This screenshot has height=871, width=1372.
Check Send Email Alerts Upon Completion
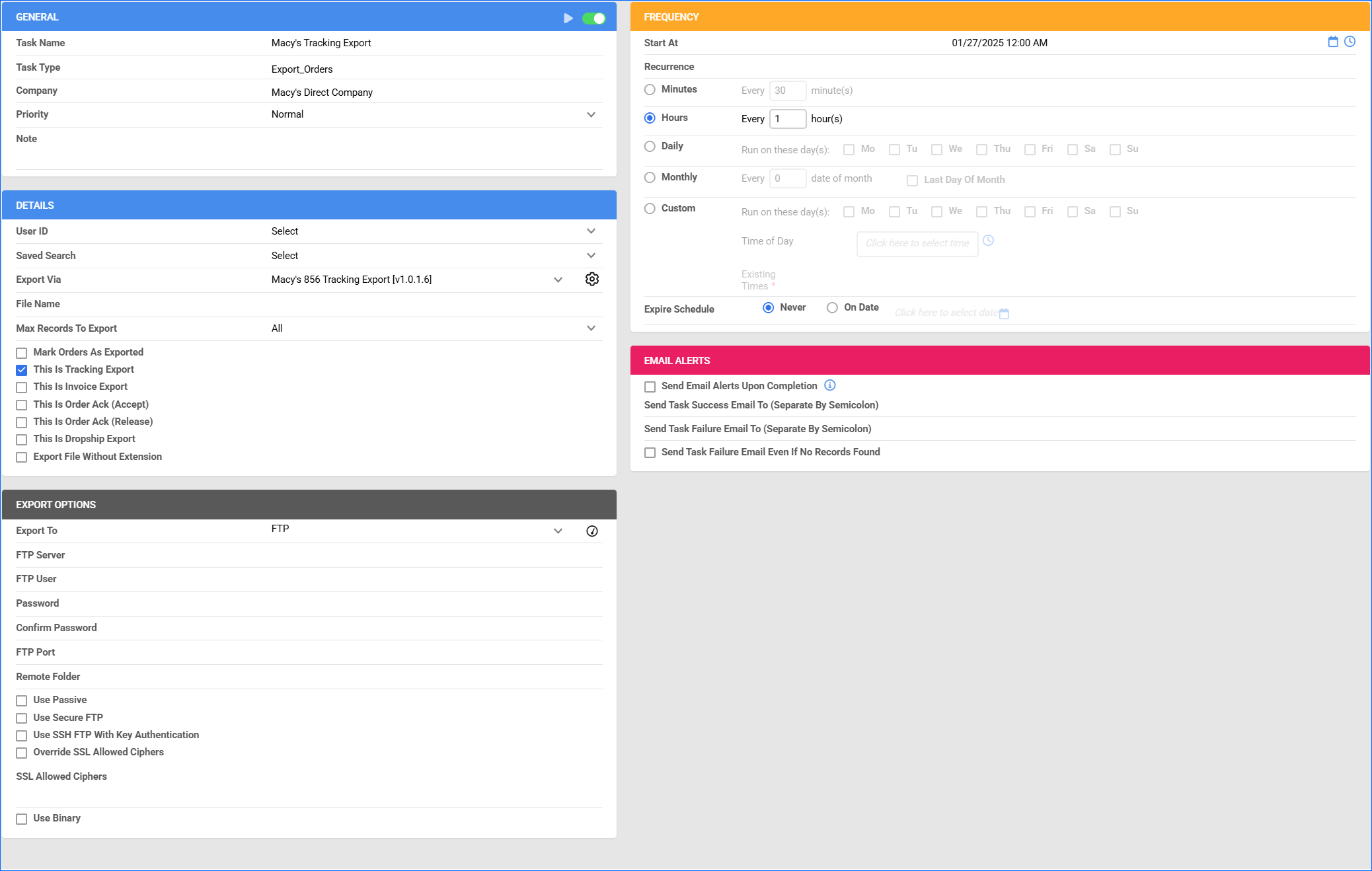coord(650,387)
